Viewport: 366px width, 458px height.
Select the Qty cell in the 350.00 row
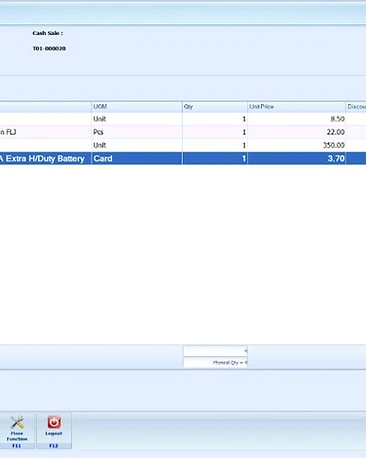215,145
